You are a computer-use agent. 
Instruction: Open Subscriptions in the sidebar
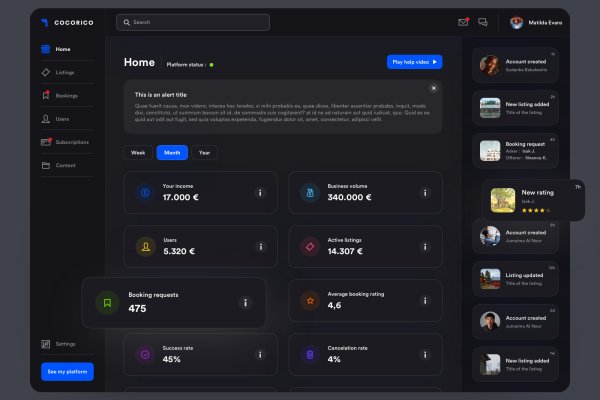(71, 142)
